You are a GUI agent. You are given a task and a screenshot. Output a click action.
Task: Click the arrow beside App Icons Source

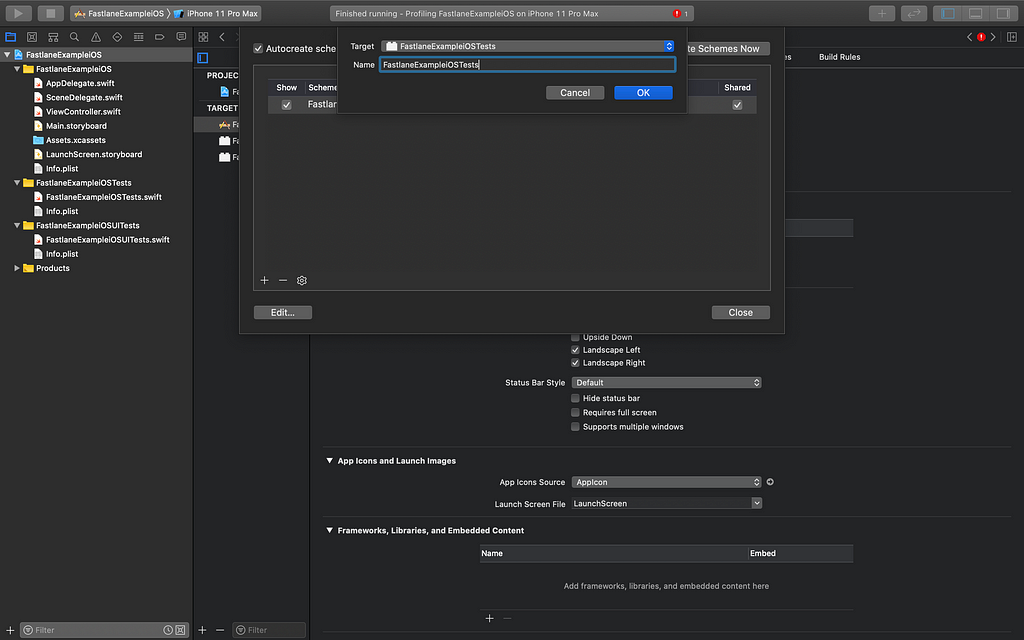[x=770, y=482]
